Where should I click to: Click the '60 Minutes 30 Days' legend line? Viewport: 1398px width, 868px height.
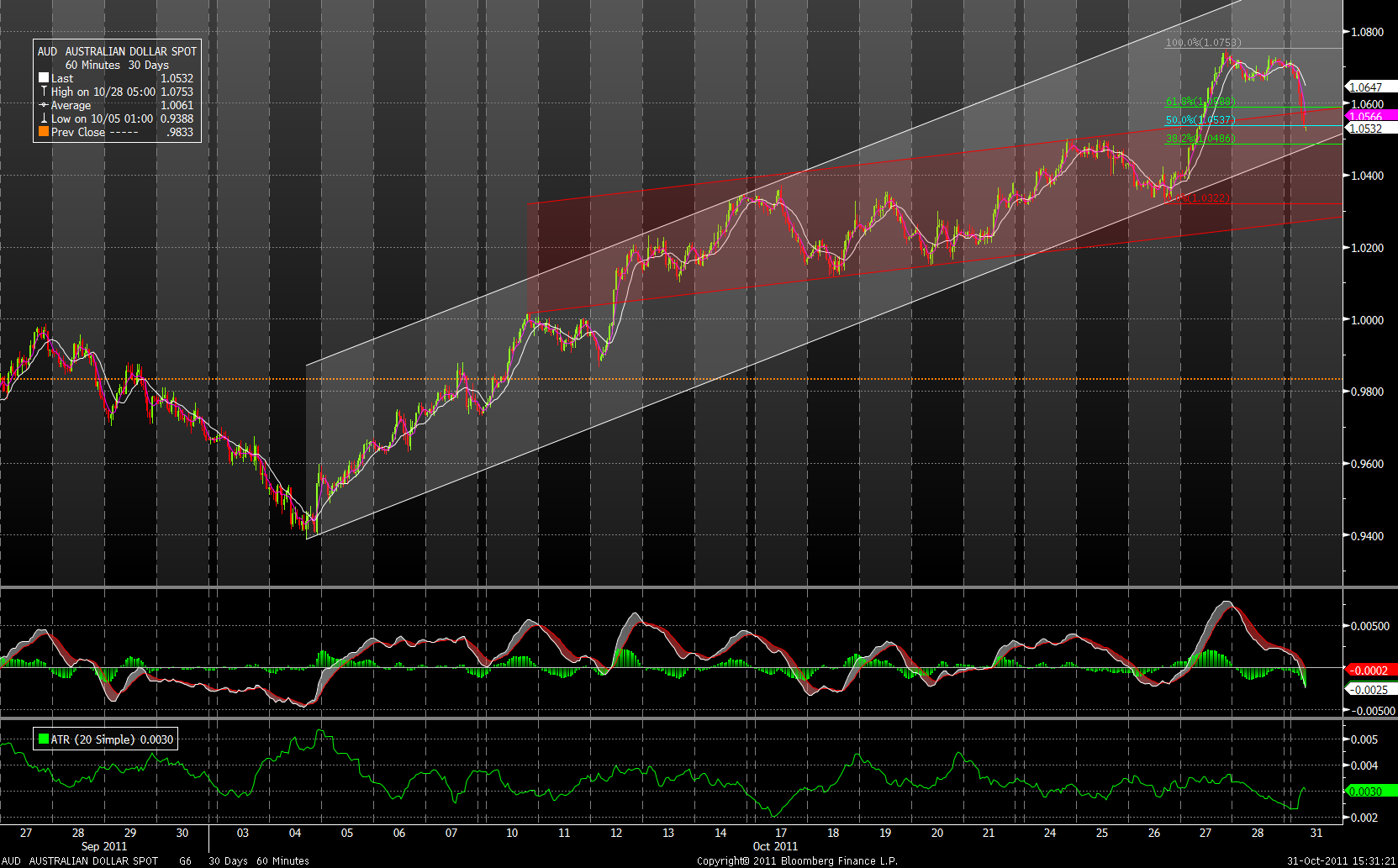tap(117, 65)
